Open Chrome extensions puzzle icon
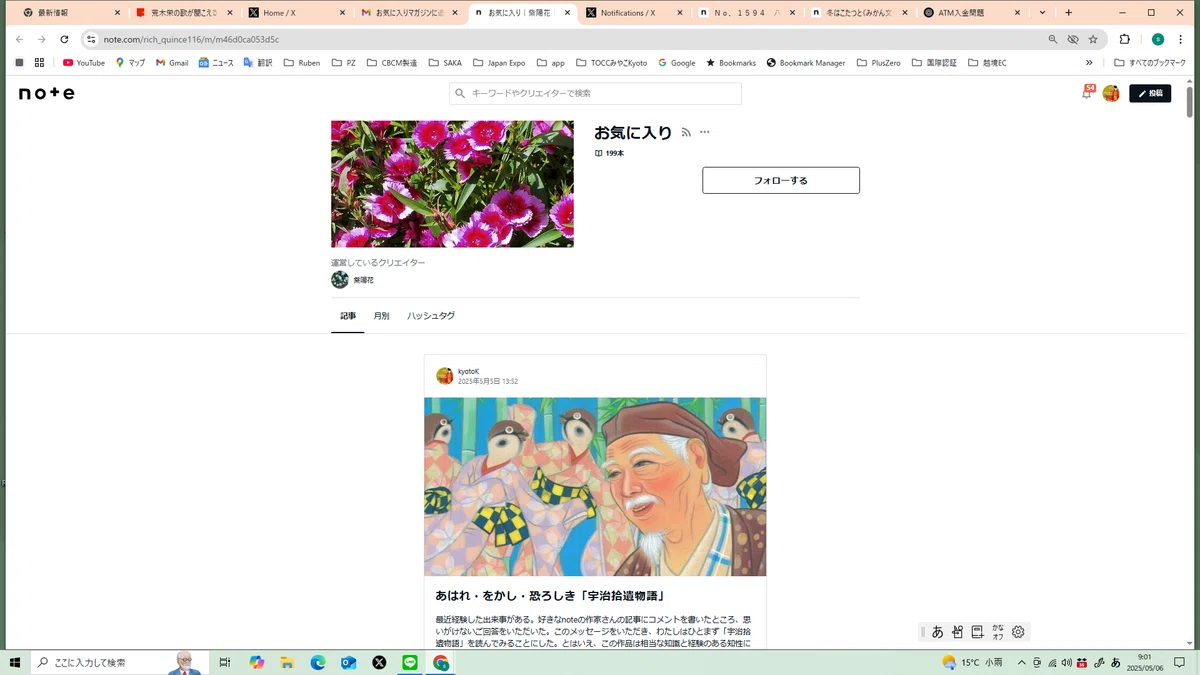 [x=1124, y=39]
